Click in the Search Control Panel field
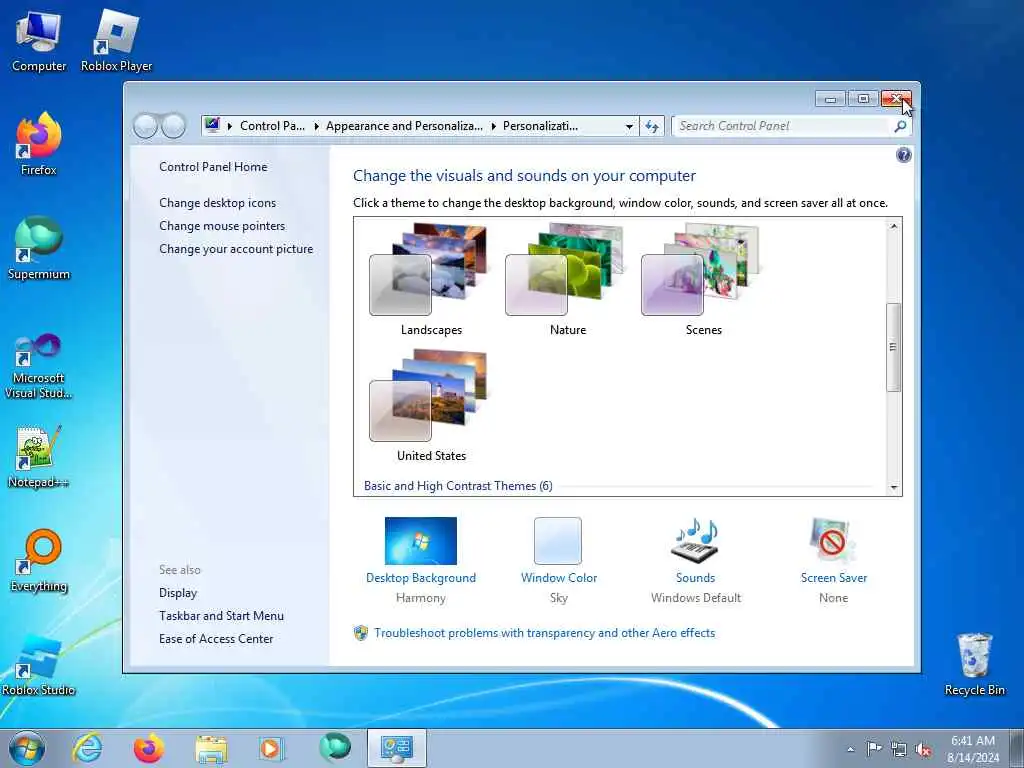1024x768 pixels. pyautogui.click(x=784, y=126)
